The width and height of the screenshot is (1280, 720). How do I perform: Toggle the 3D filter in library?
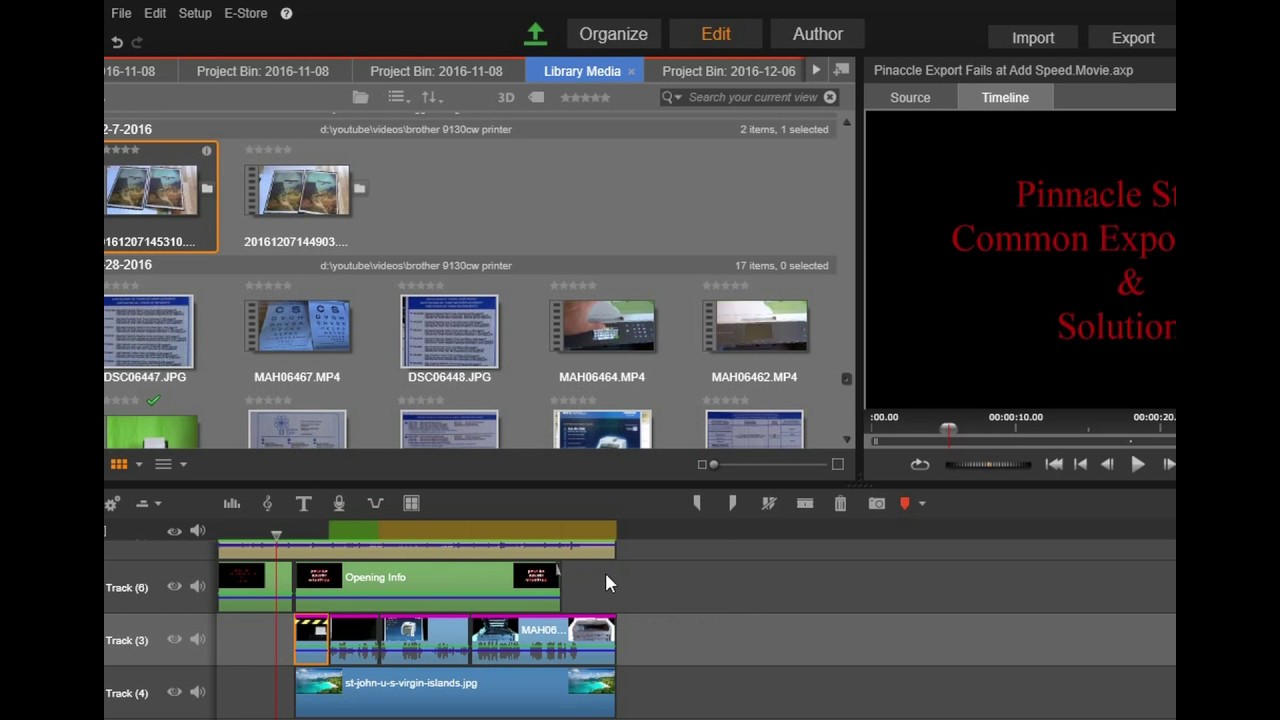tap(506, 97)
